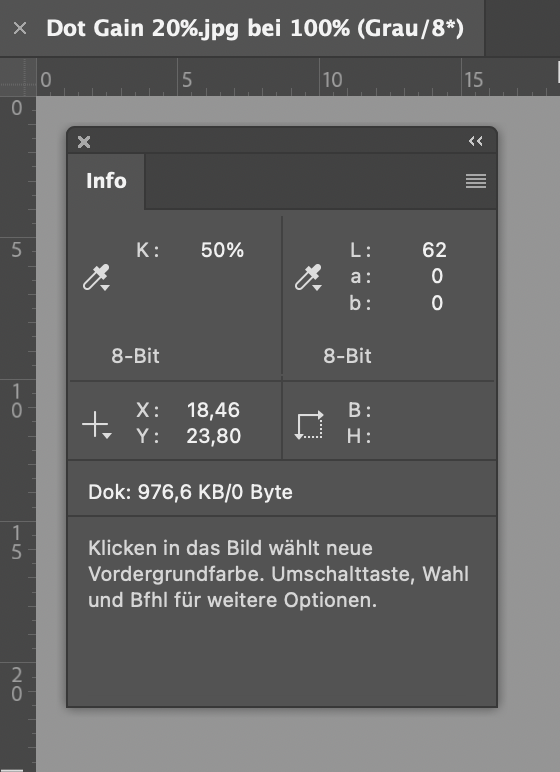Close the Dot Gain 20%.jpg document tab
Viewport: 560px width, 772px height.
pos(20,29)
